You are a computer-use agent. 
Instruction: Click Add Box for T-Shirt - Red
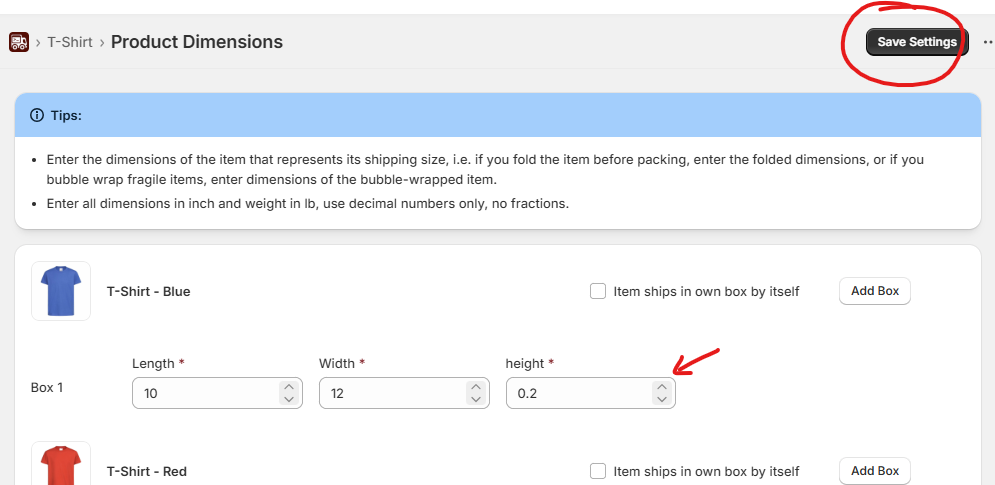[875, 471]
